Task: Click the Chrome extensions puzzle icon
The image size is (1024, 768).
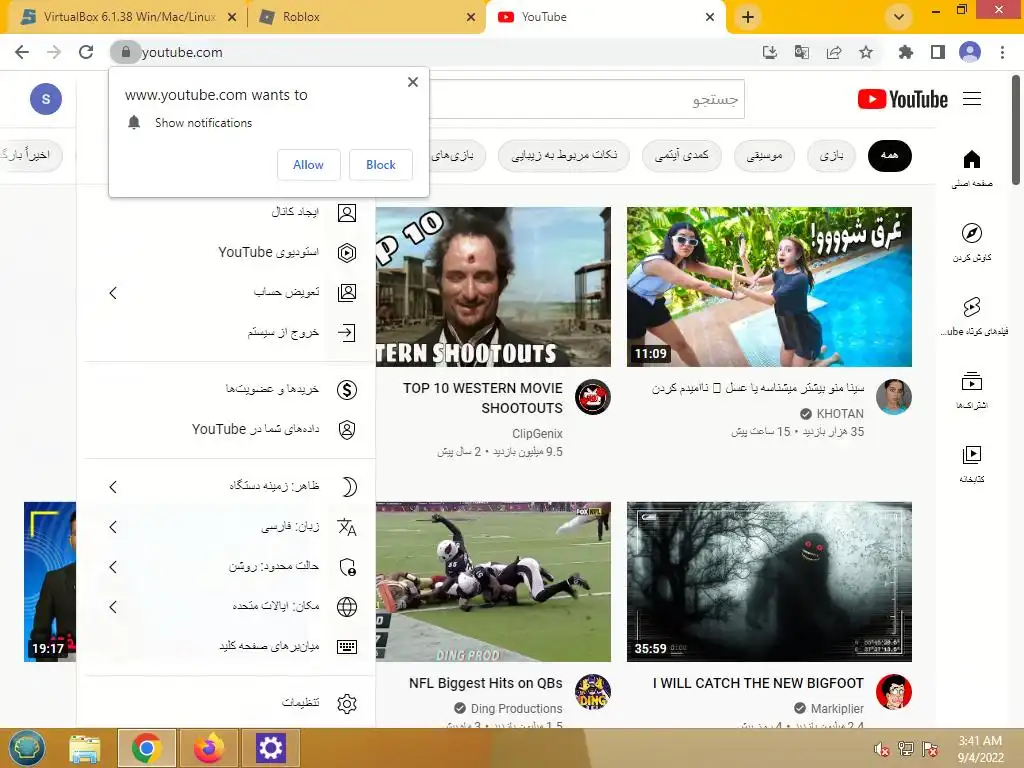Action: (905, 52)
